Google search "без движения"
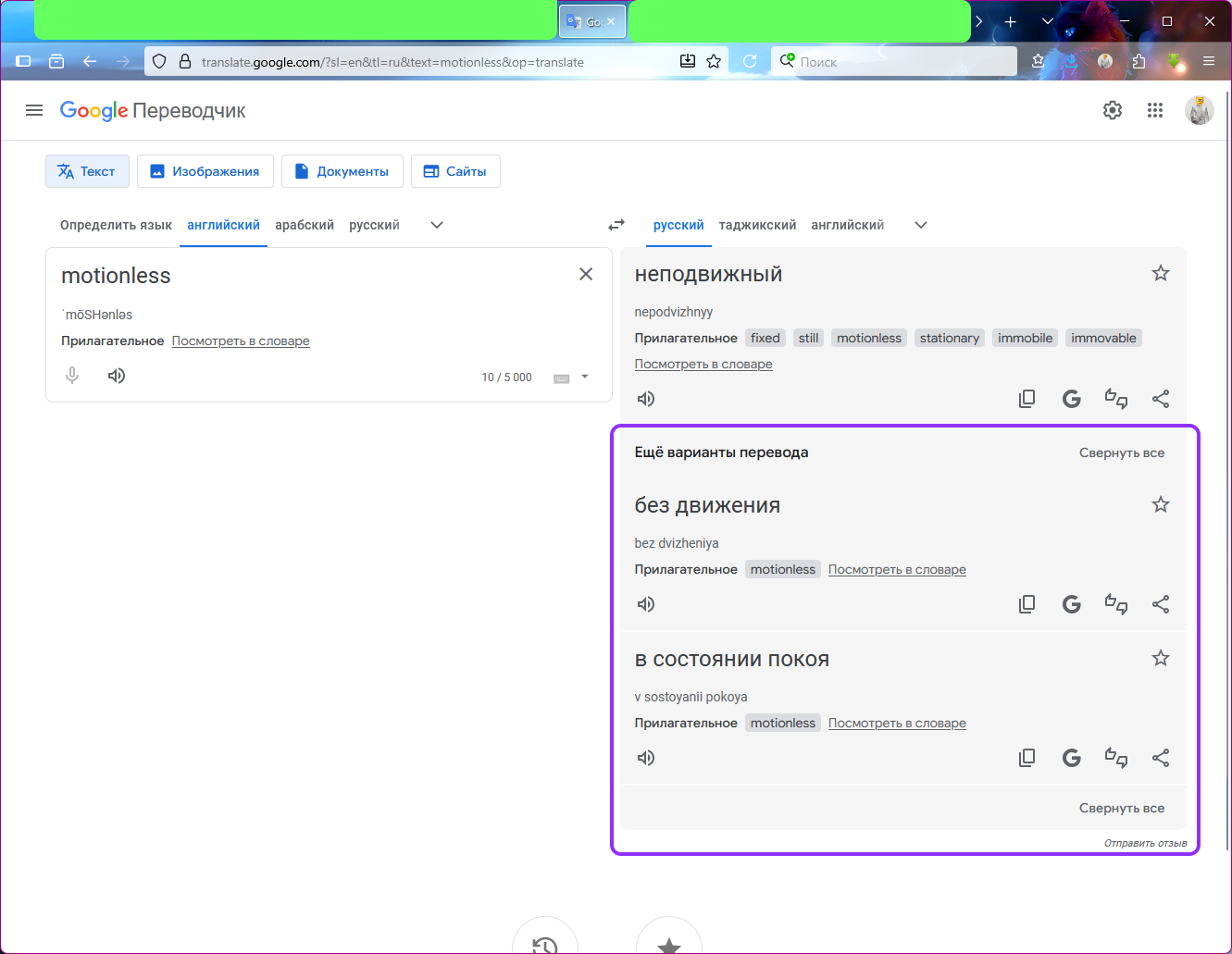The image size is (1232, 954). (1072, 604)
